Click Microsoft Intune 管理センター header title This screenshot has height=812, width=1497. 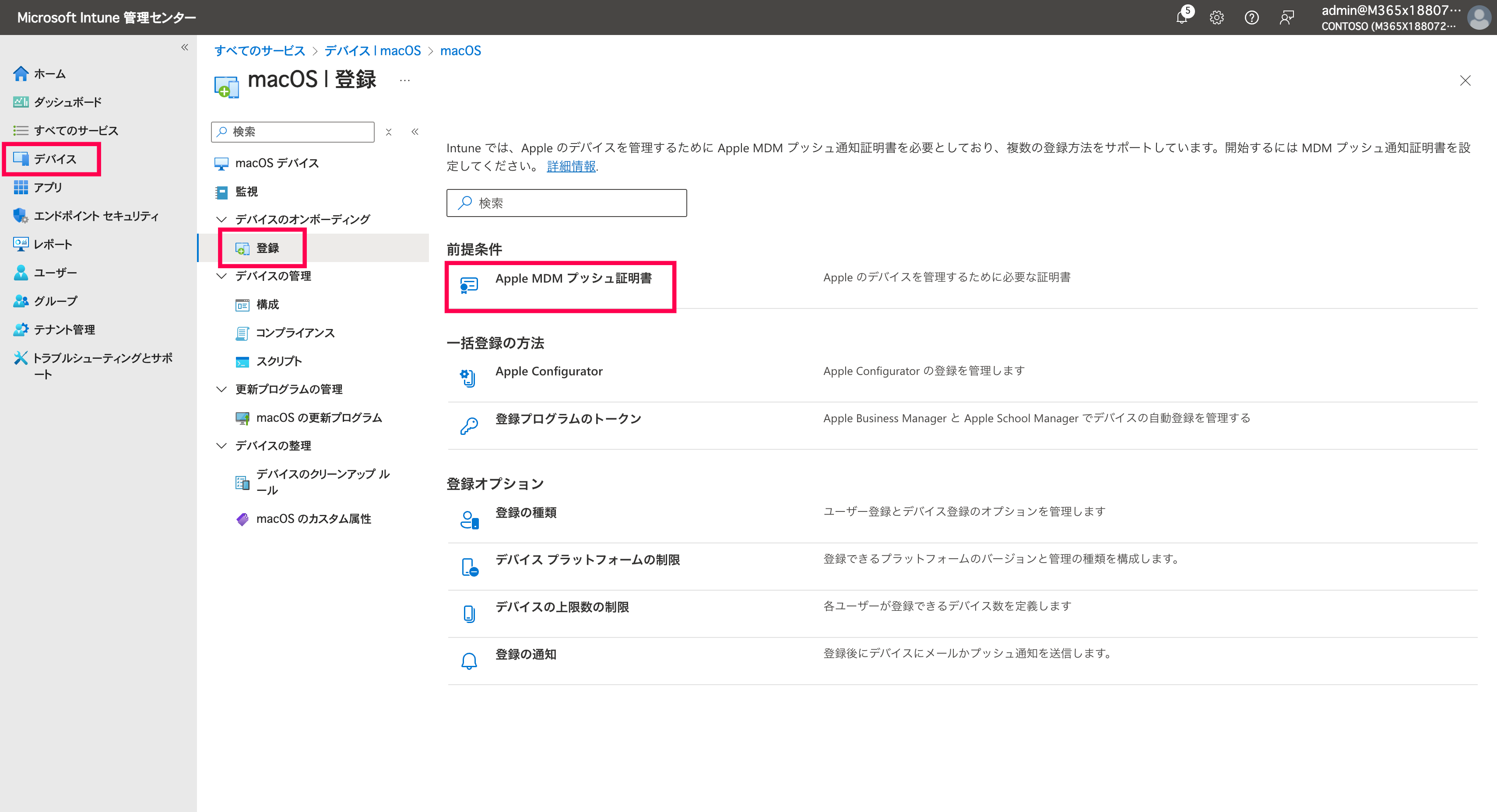point(106,17)
